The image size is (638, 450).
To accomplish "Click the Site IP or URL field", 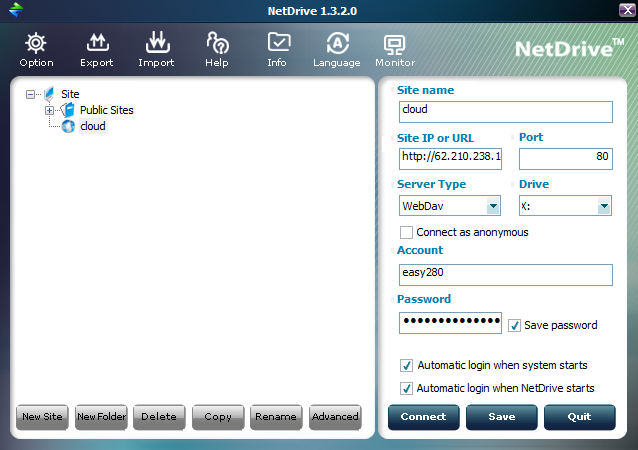I will pyautogui.click(x=450, y=158).
